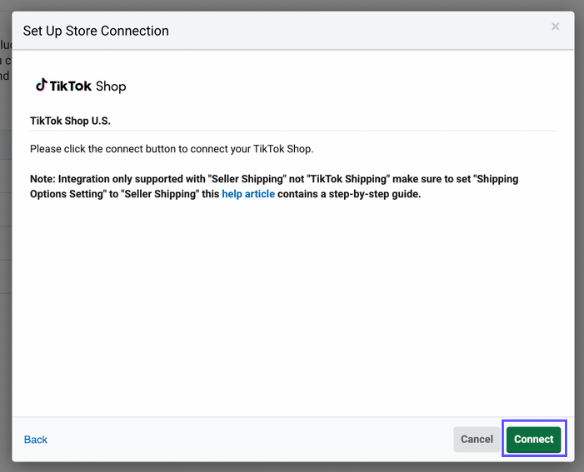Screen dimensions: 584x472
Task: Cancel the store connection setup
Action: coord(477,439)
